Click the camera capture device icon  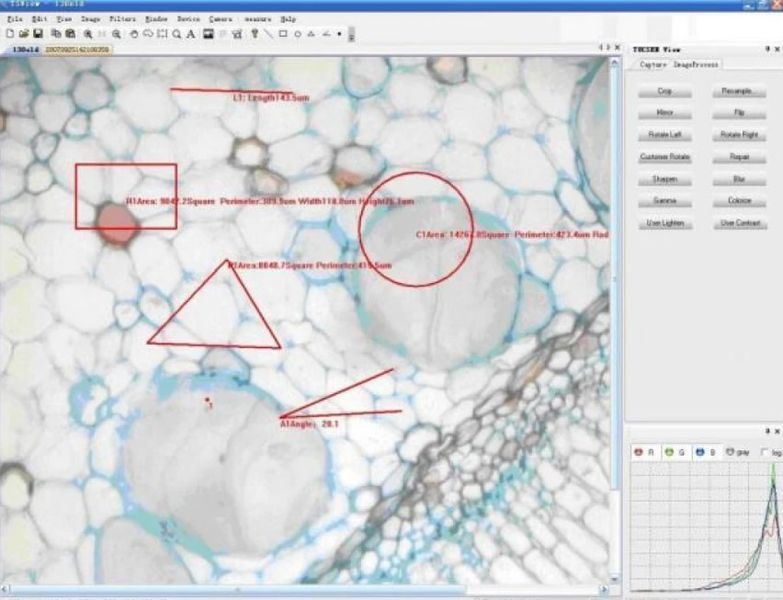(237, 34)
